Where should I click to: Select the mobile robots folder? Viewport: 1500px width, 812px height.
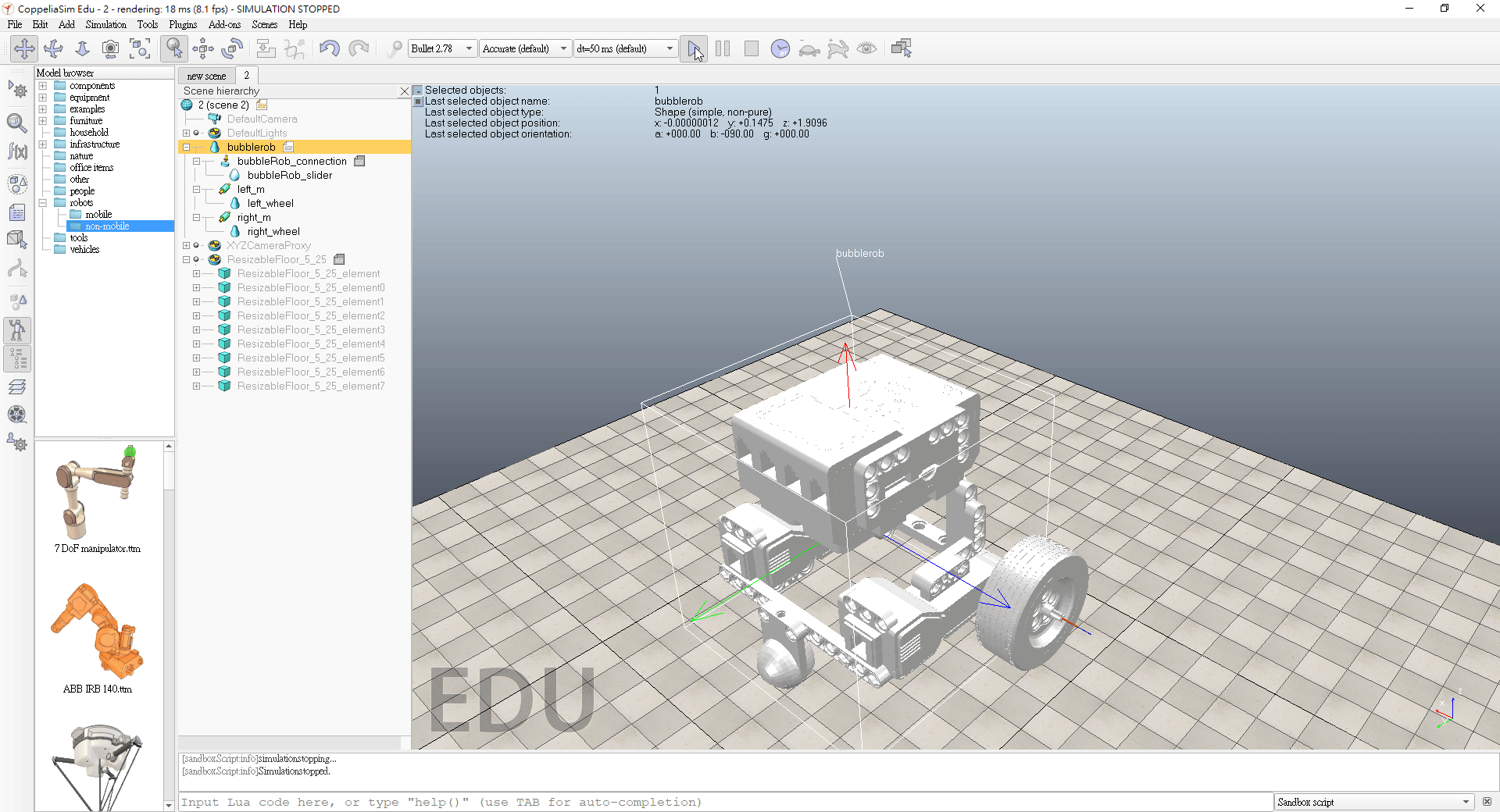coord(98,215)
